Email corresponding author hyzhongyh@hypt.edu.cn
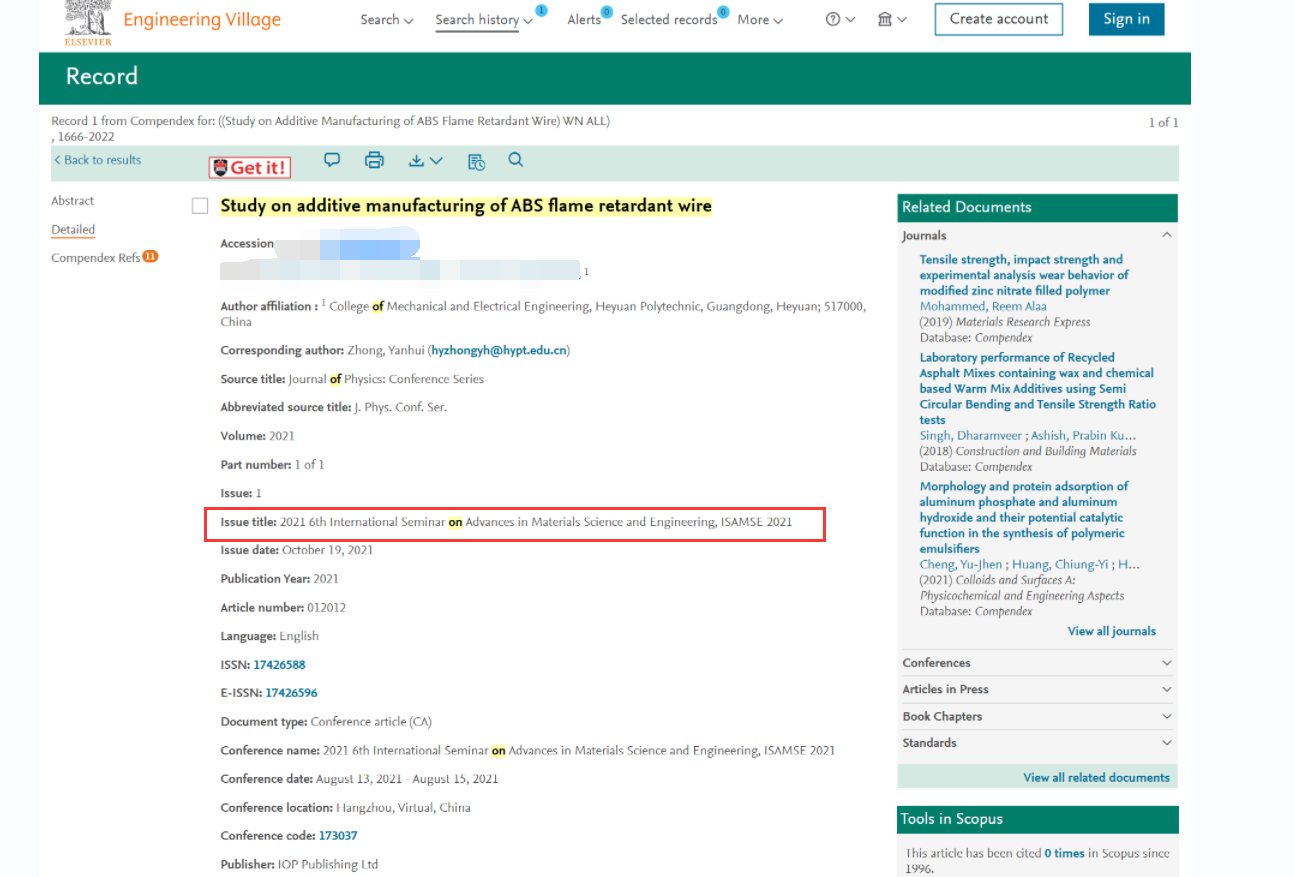This screenshot has width=1294, height=877. pos(499,350)
